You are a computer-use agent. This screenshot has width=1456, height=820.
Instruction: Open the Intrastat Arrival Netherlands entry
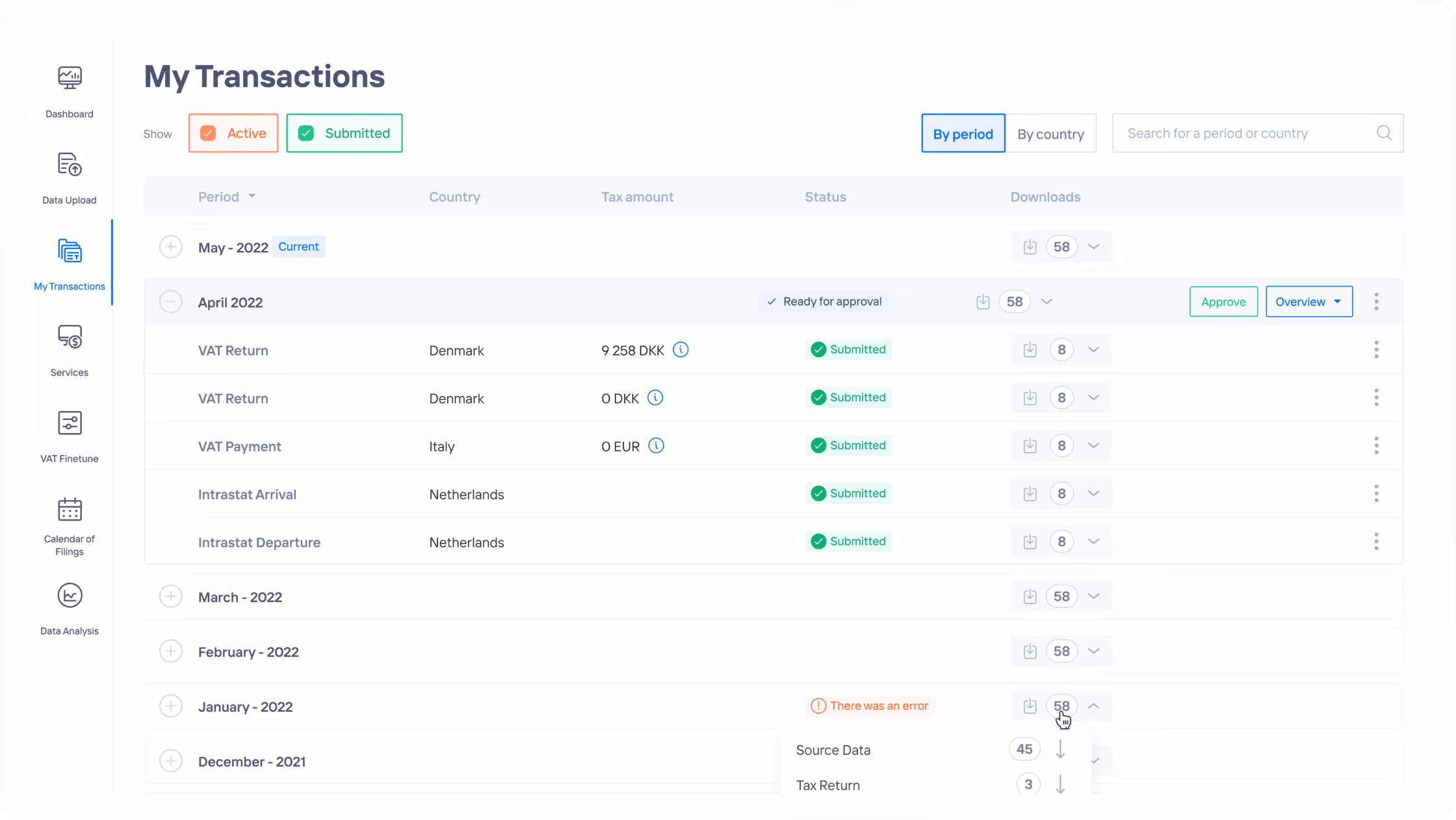[x=247, y=495]
